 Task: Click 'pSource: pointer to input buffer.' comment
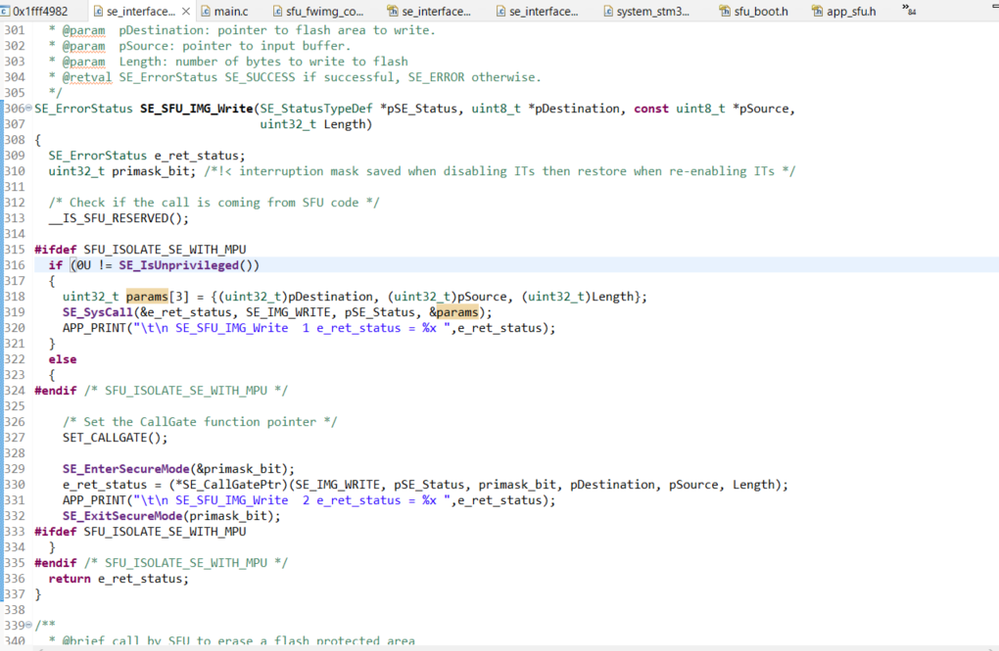pos(235,46)
